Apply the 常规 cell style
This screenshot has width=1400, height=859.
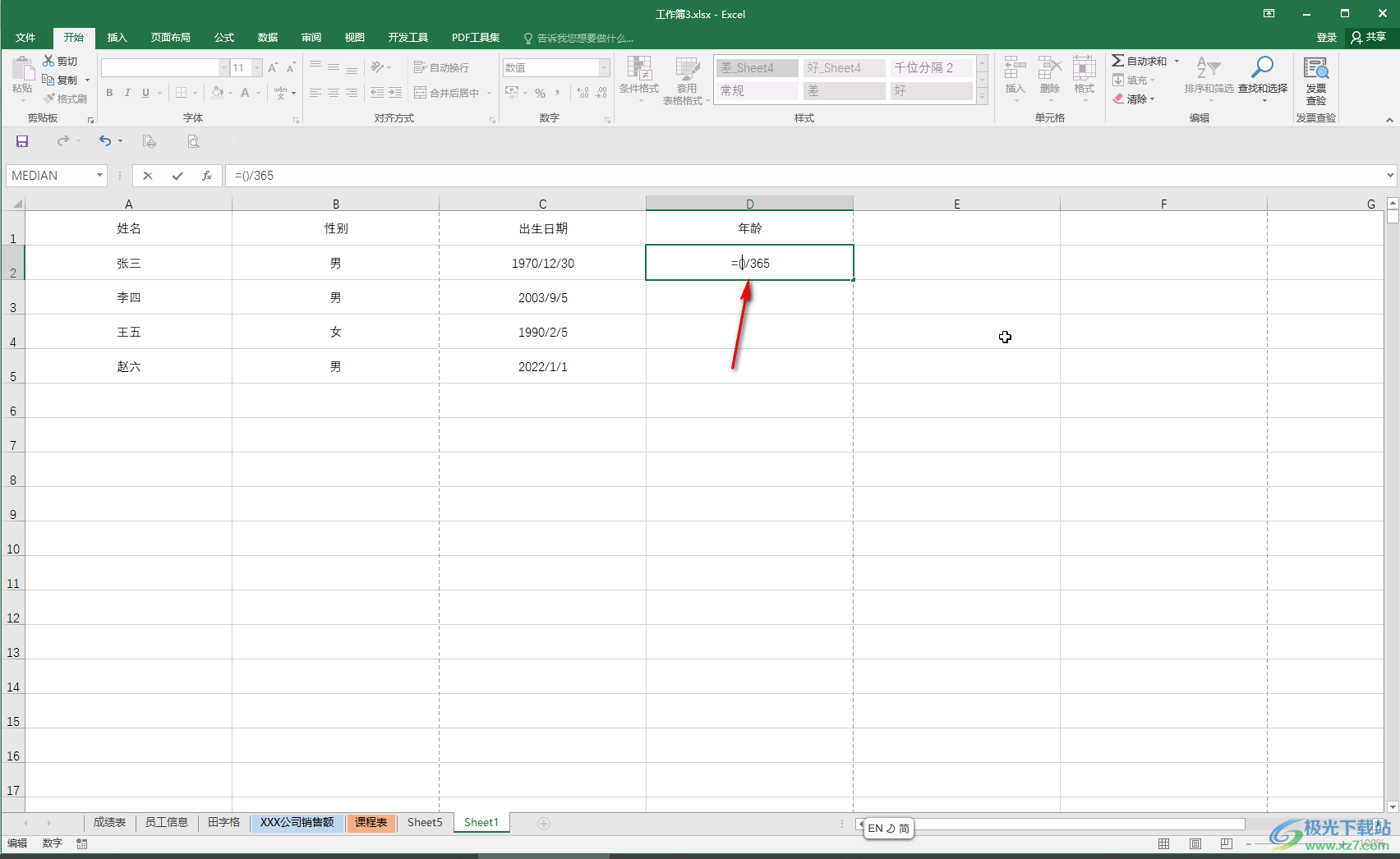pos(757,91)
